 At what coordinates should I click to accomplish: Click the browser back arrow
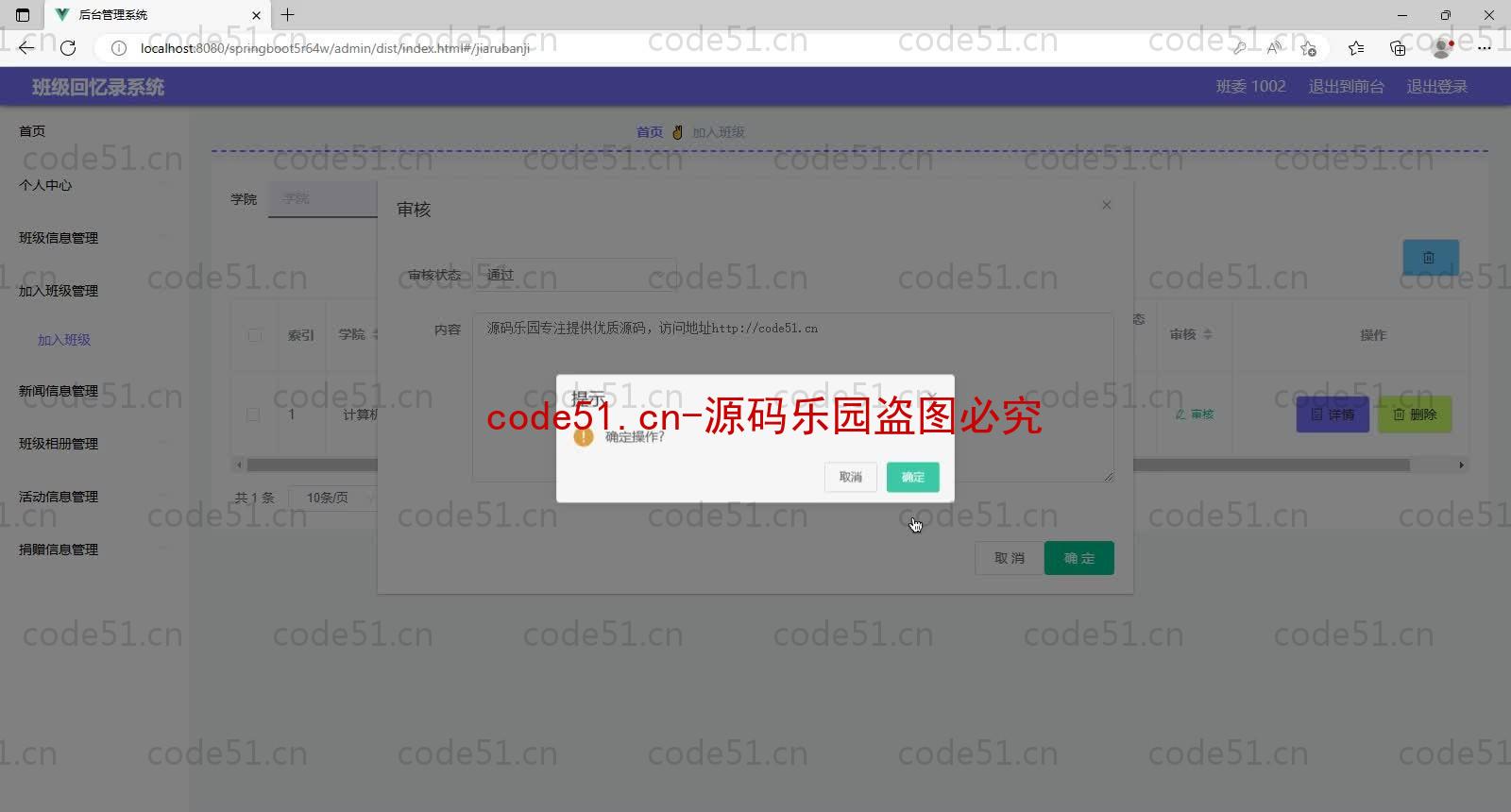(26, 48)
